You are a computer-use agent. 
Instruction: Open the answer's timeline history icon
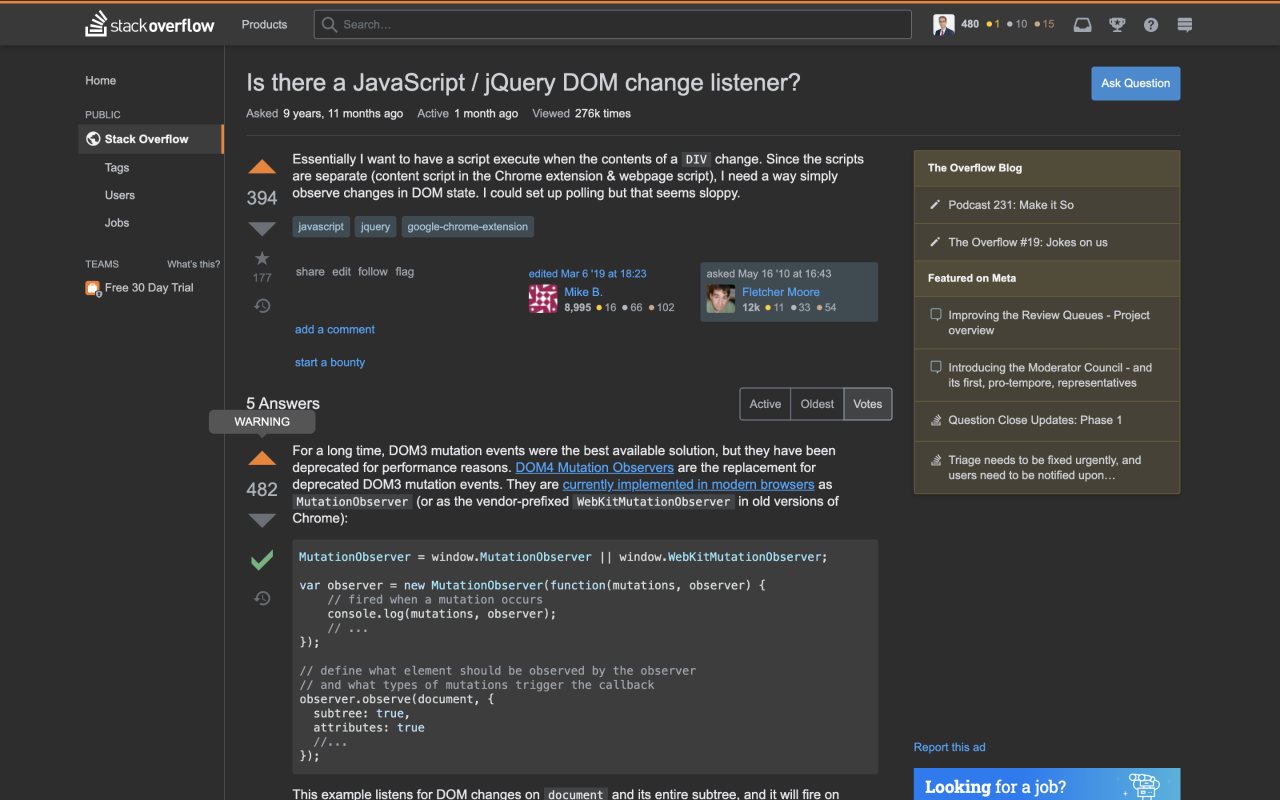click(262, 598)
